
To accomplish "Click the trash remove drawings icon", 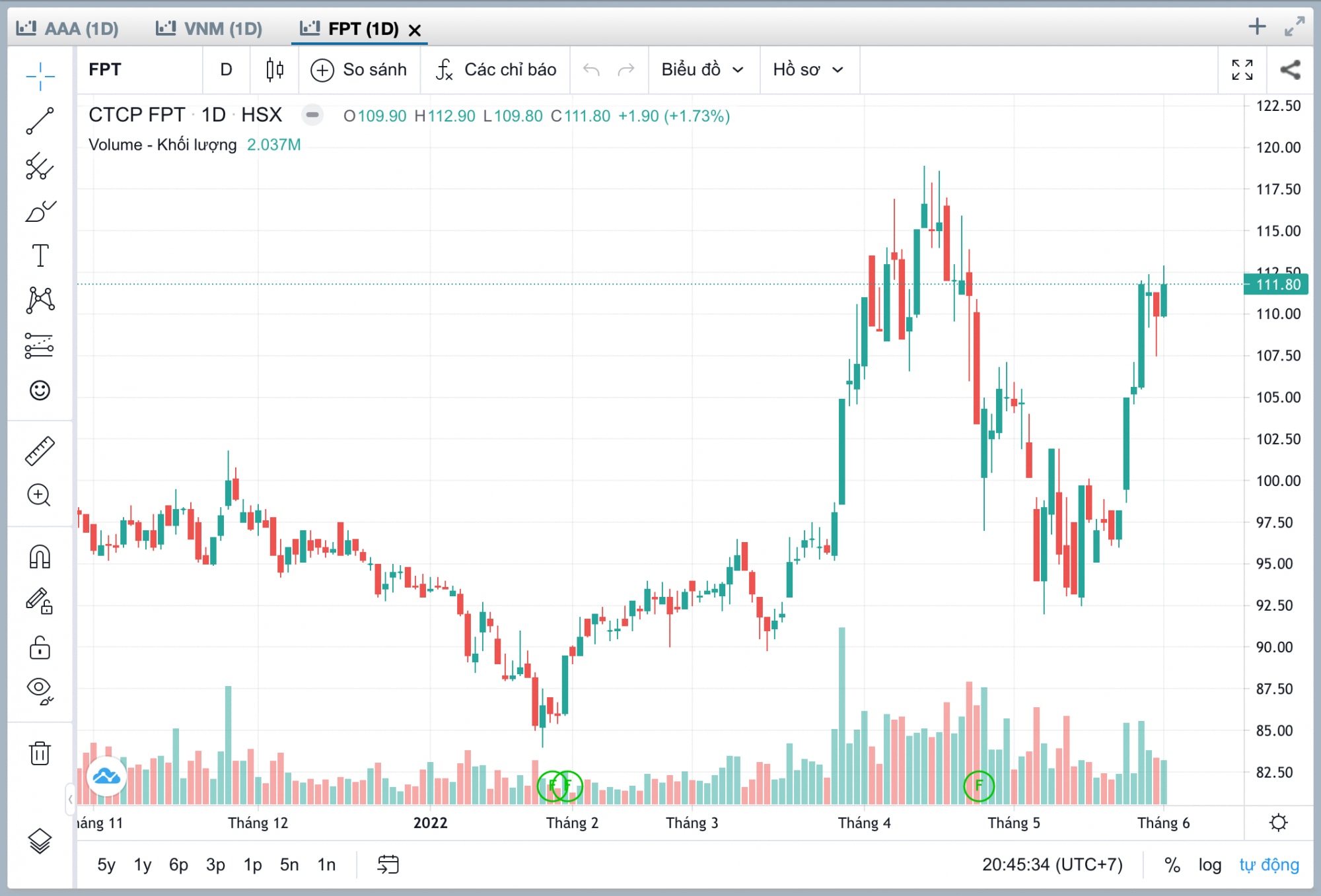I will [x=40, y=753].
